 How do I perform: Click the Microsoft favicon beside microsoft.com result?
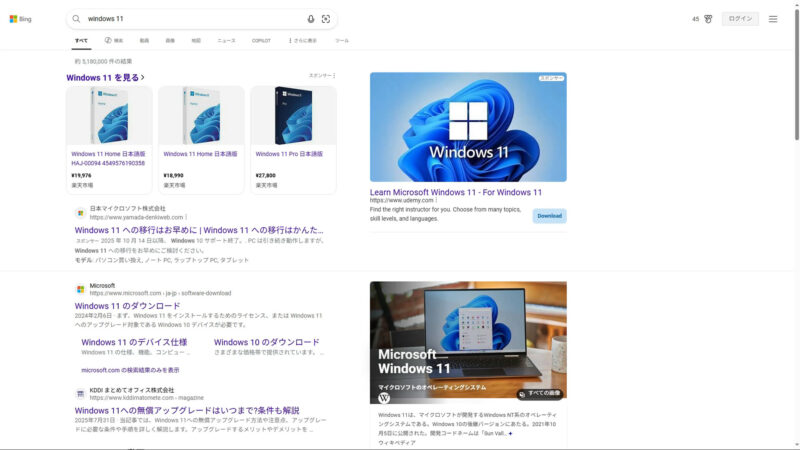click(x=80, y=289)
